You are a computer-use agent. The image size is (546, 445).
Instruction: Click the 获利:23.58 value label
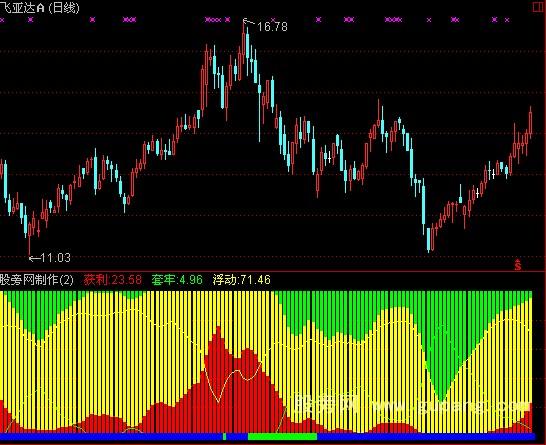pyautogui.click(x=113, y=280)
